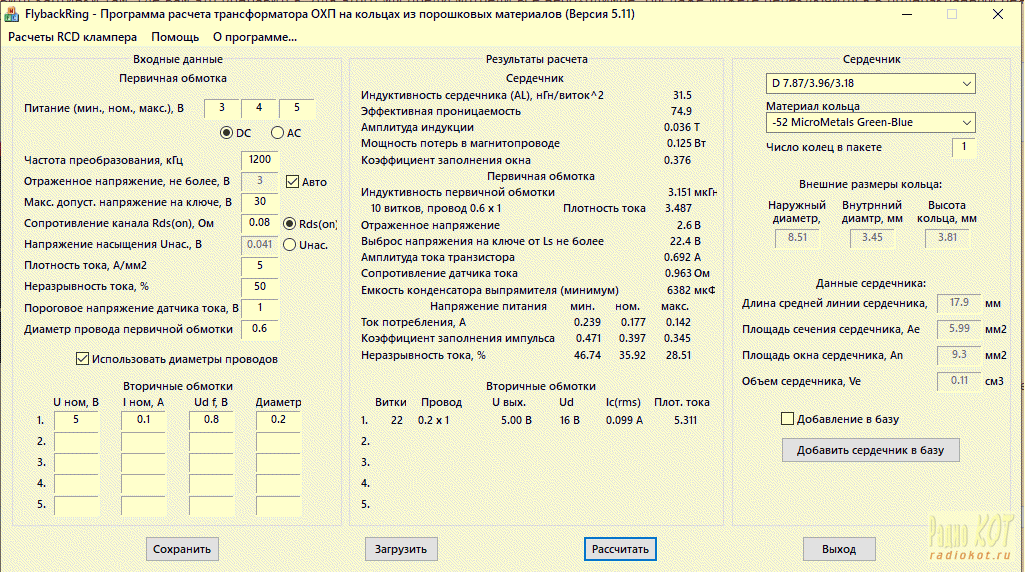The image size is (1025, 572).
Task: Click the Частота преобразования input field
Action: tap(259, 160)
